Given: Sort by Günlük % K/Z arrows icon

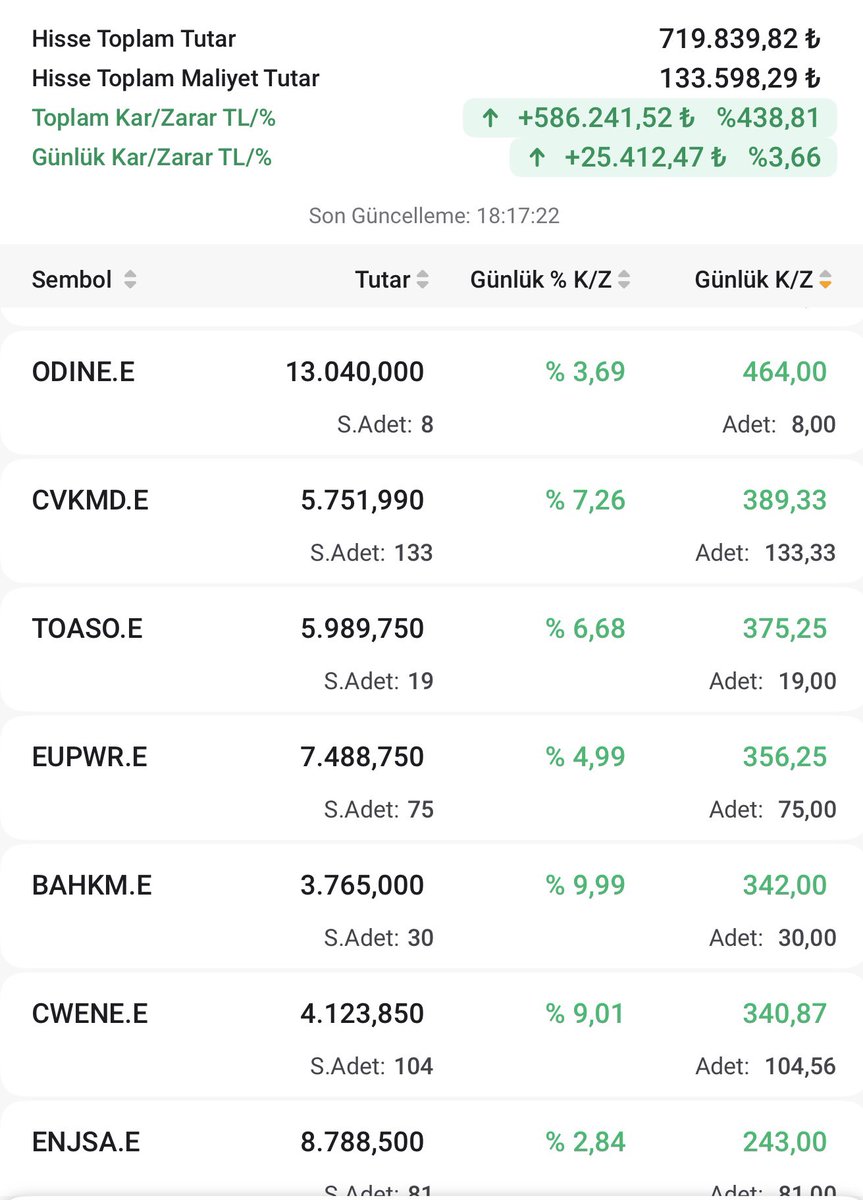Looking at the screenshot, I should click(624, 280).
